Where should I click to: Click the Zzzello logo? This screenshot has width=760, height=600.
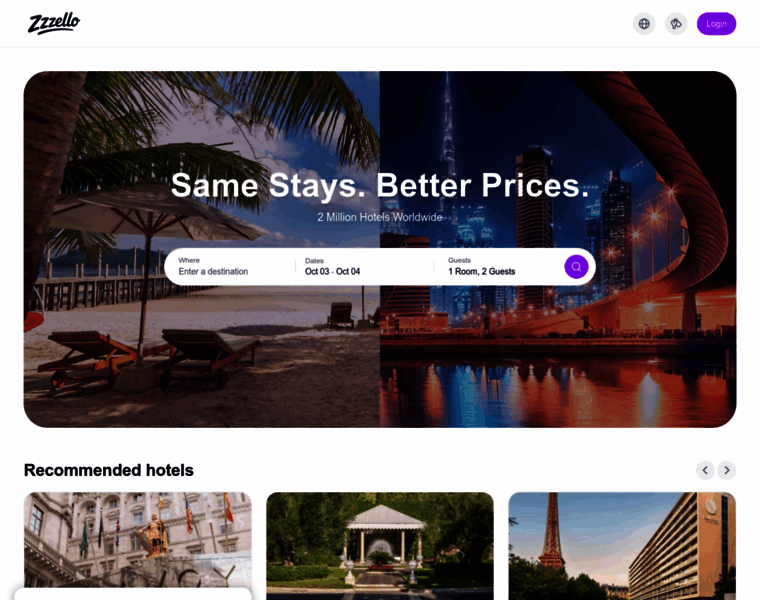coord(54,24)
